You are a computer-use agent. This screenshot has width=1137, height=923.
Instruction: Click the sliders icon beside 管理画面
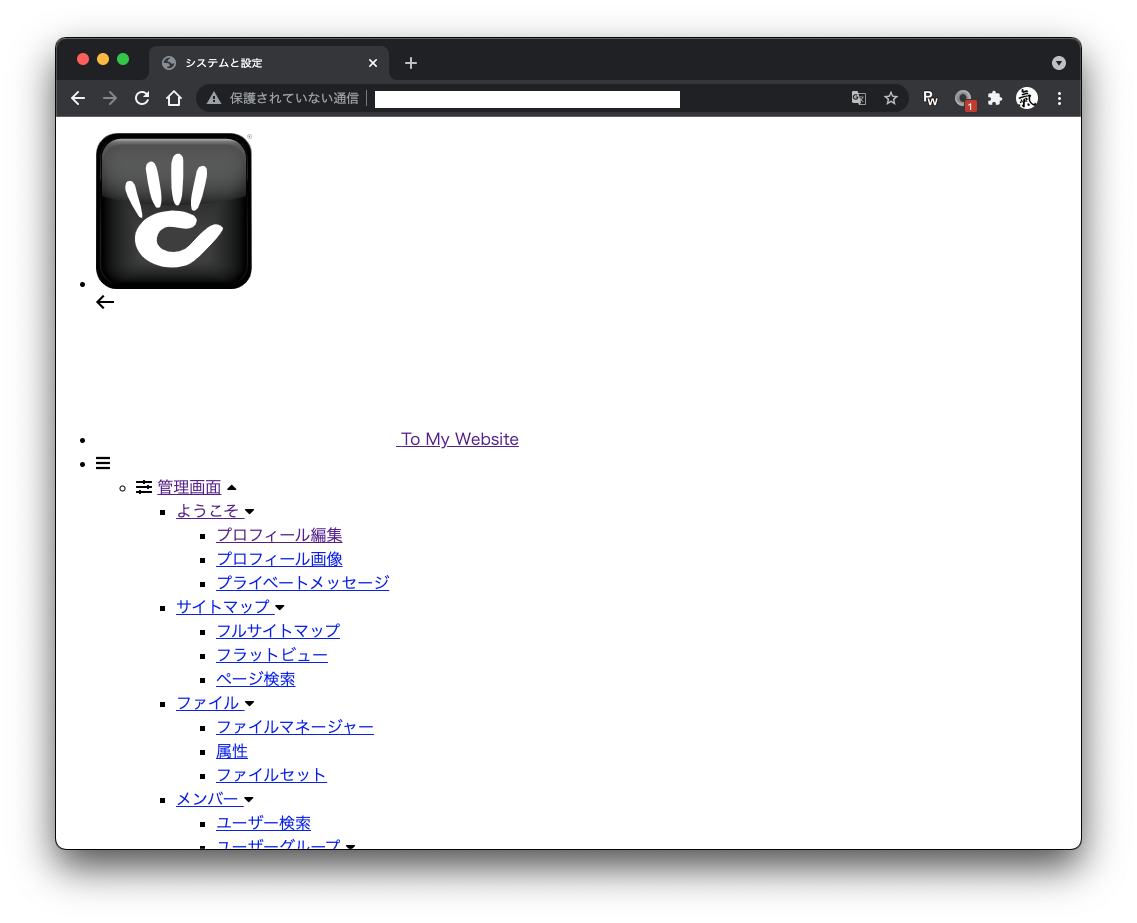tap(144, 487)
